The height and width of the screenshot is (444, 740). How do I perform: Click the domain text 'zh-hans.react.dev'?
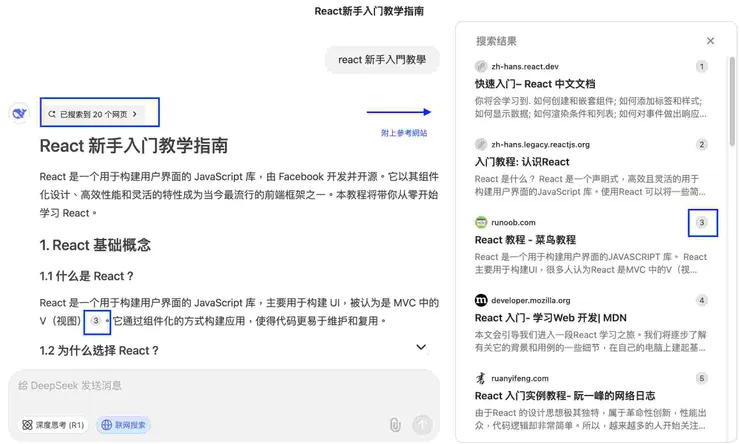coord(525,67)
